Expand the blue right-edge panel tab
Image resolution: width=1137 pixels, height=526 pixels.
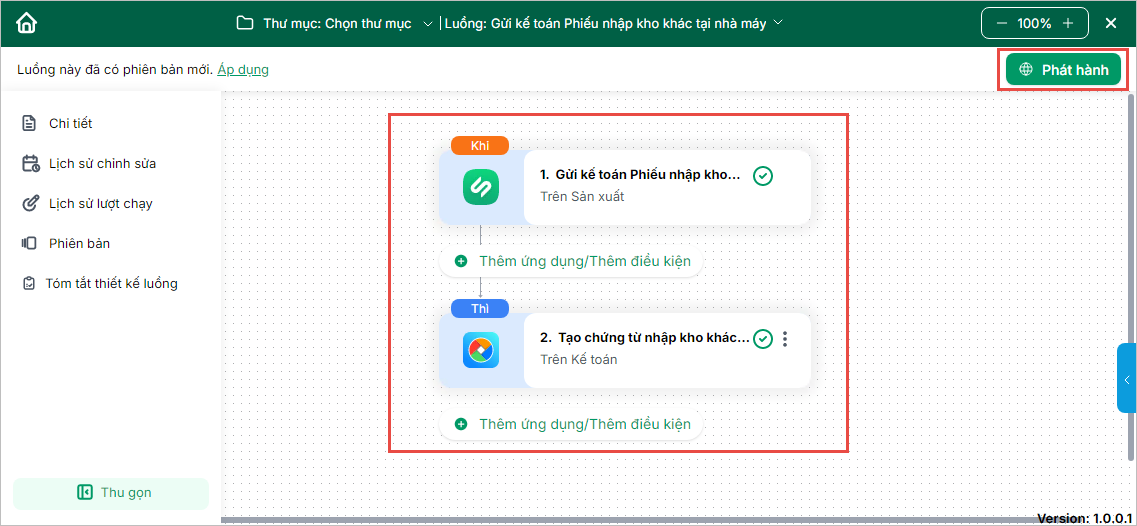point(1127,379)
